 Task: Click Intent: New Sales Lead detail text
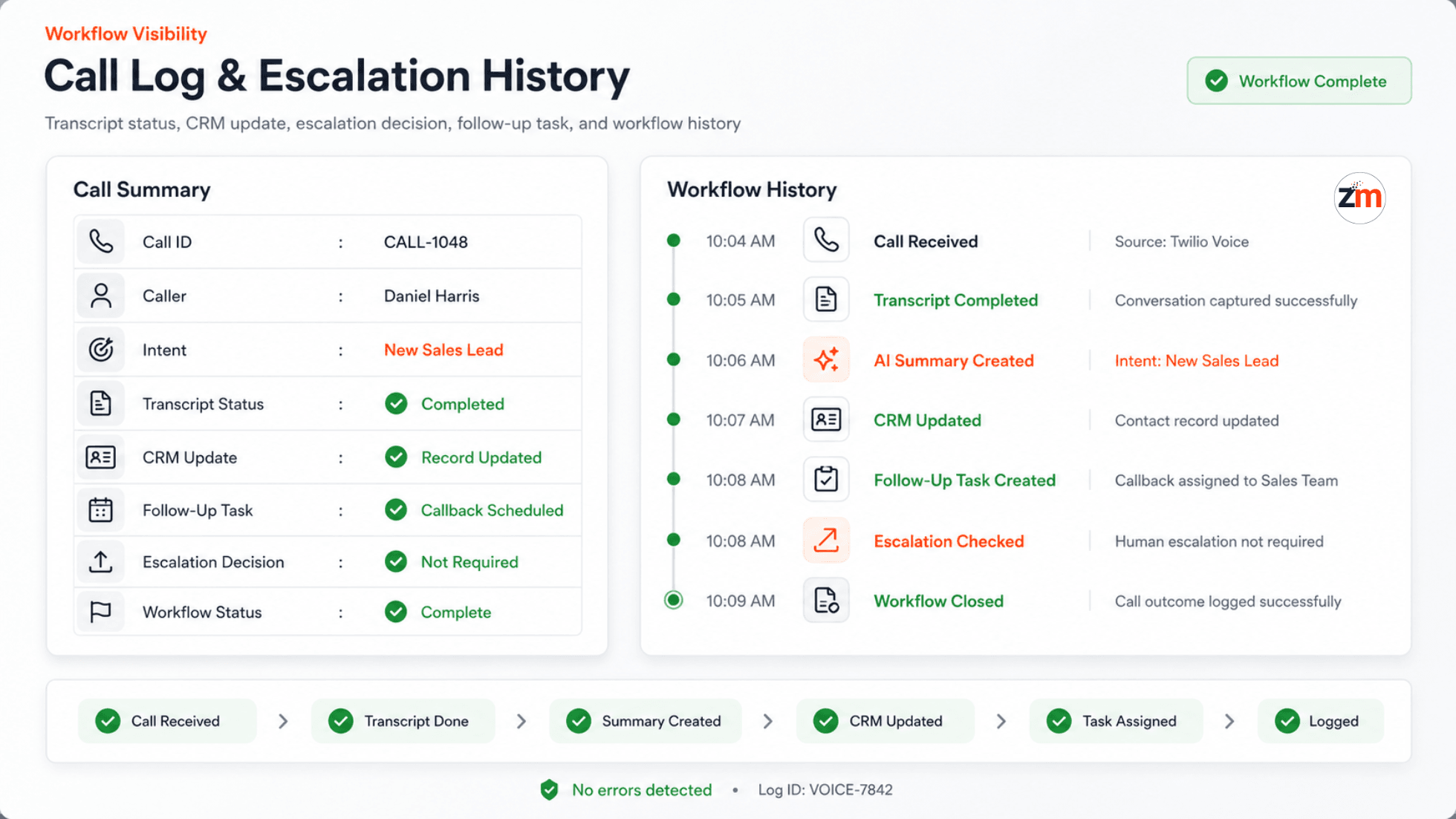tap(1196, 361)
